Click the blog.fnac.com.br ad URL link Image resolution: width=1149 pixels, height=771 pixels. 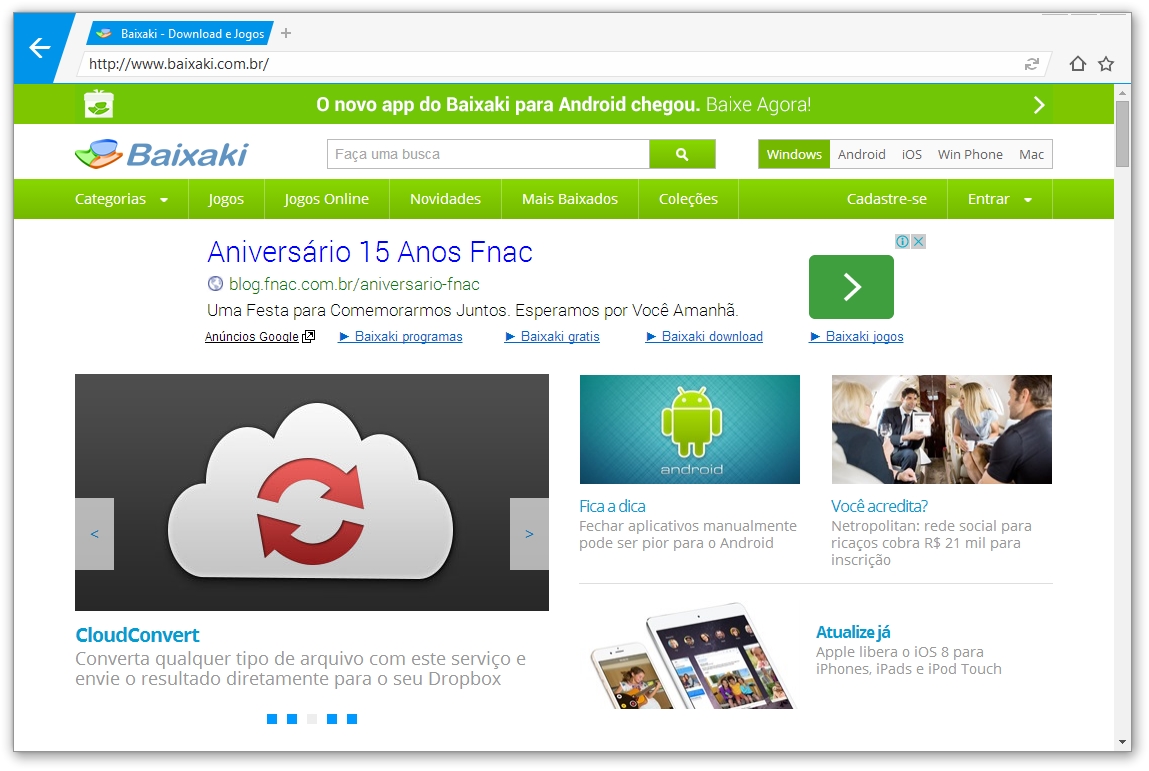[x=354, y=284]
